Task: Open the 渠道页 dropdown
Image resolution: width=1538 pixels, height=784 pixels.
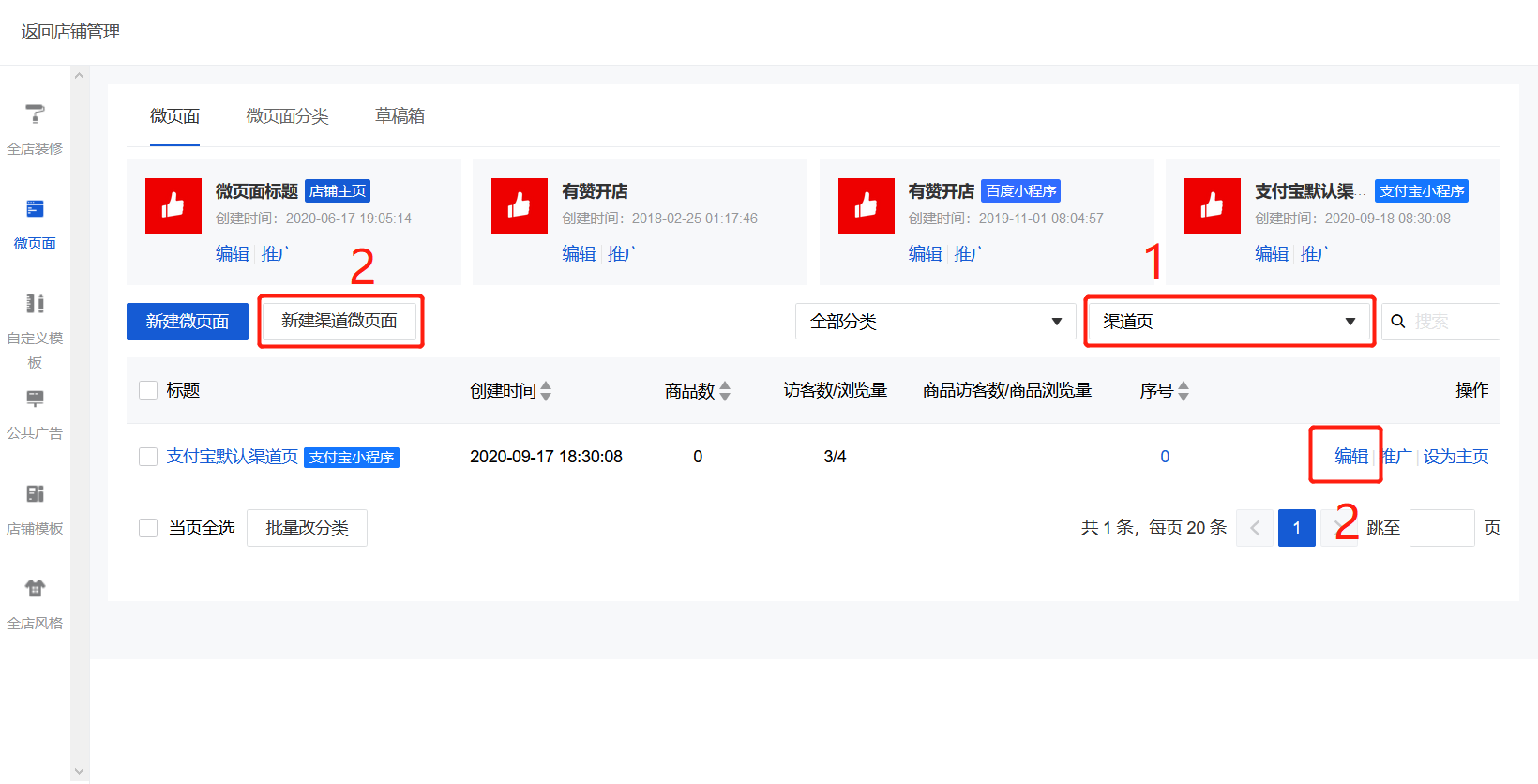Action: click(x=1229, y=322)
